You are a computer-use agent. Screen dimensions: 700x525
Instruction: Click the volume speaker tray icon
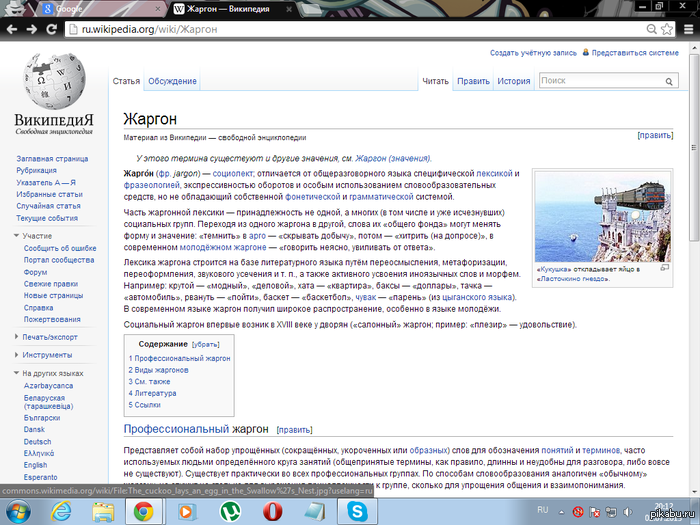(628, 512)
